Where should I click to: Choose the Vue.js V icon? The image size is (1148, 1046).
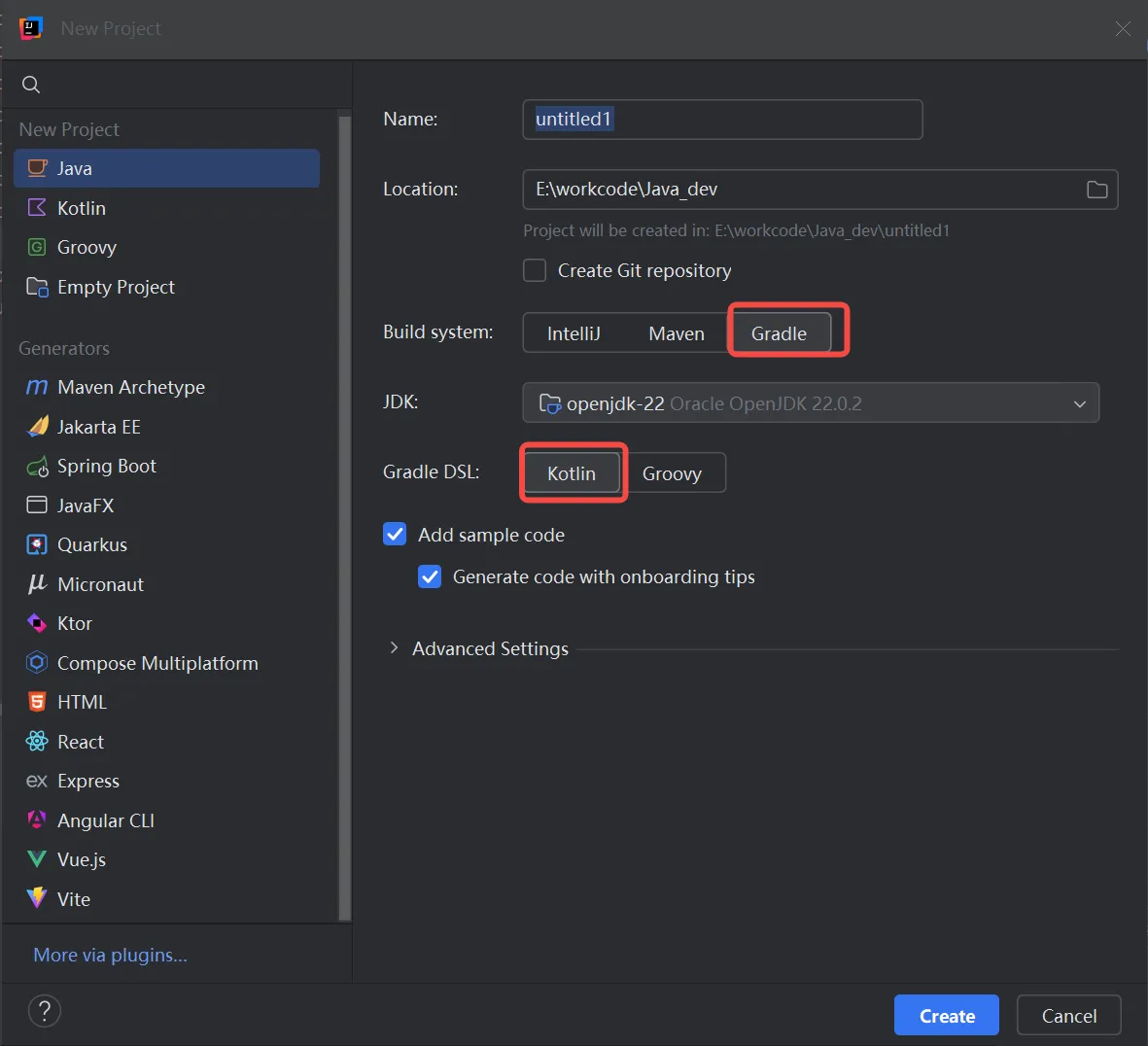coord(37,859)
